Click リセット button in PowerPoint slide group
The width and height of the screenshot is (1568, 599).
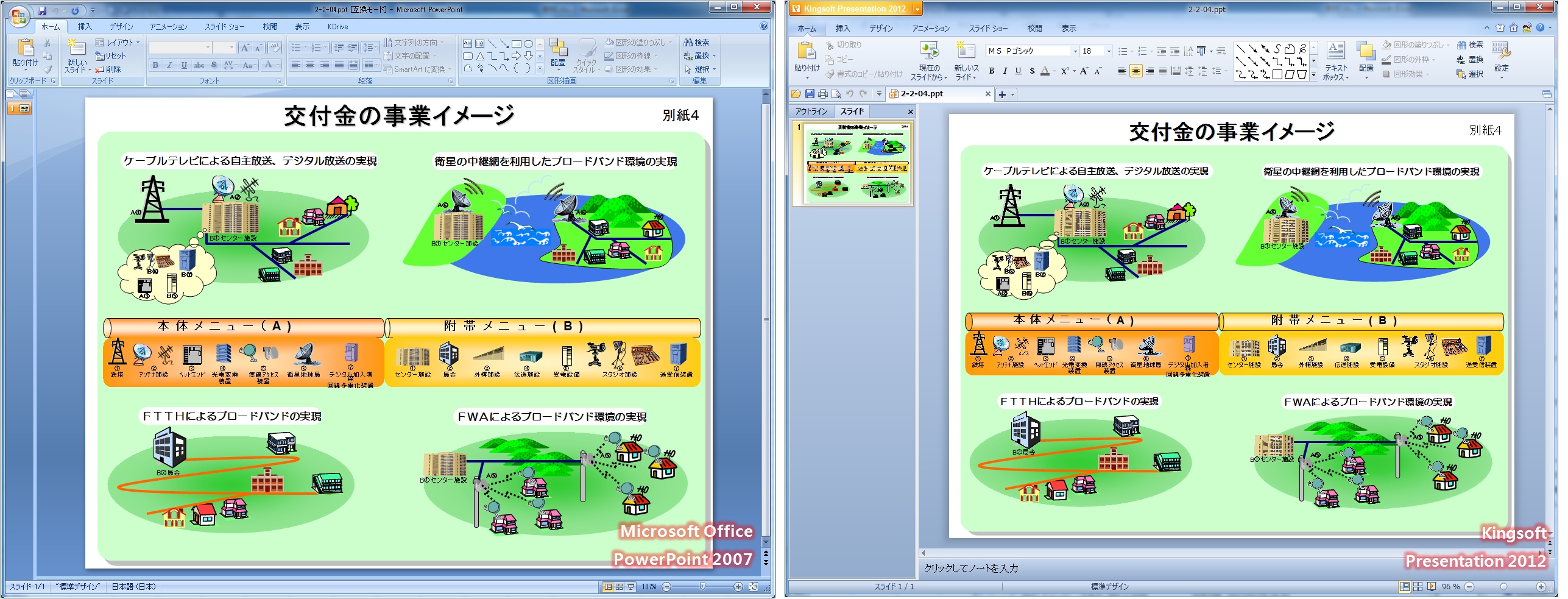coord(111,56)
